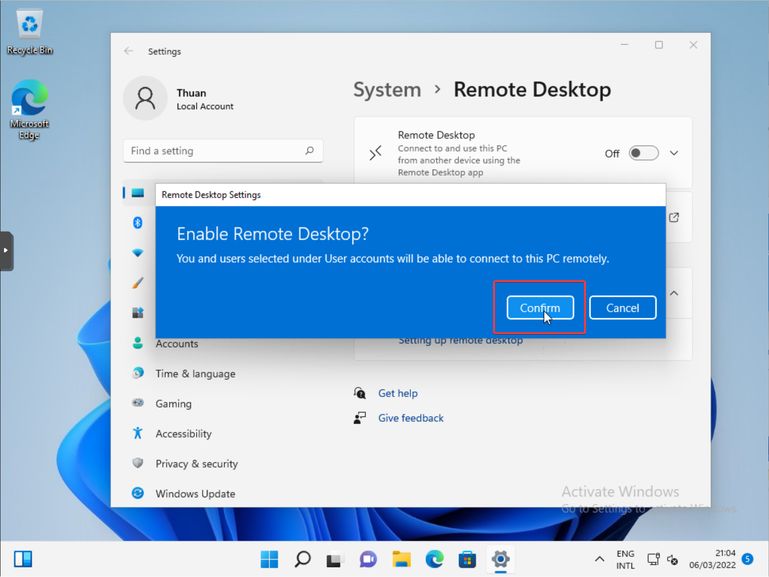The image size is (769, 577).
Task: Cancel the Enable Remote Desktop dialog
Action: [622, 307]
